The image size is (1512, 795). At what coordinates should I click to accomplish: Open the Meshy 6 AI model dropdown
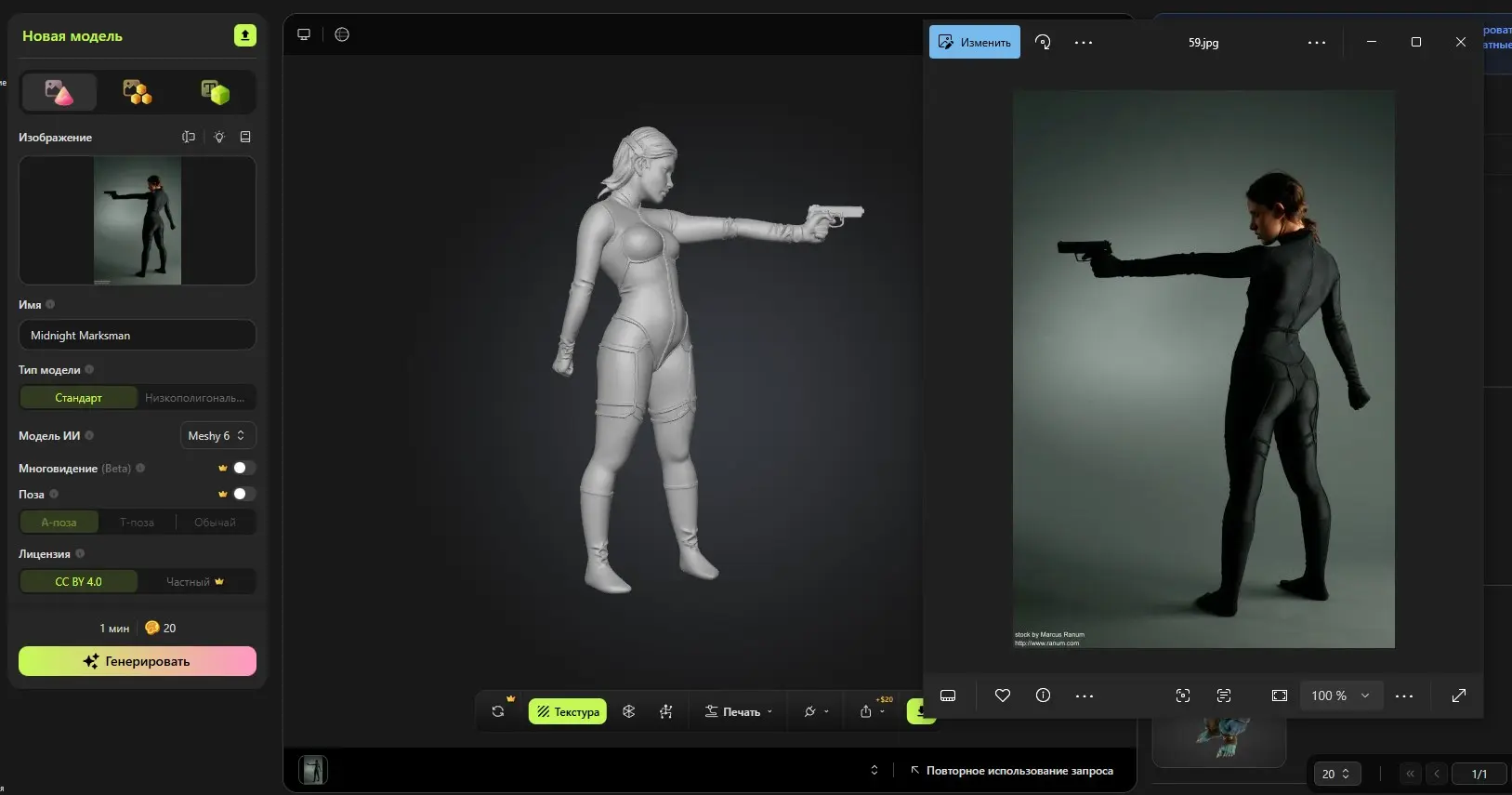[x=217, y=435]
